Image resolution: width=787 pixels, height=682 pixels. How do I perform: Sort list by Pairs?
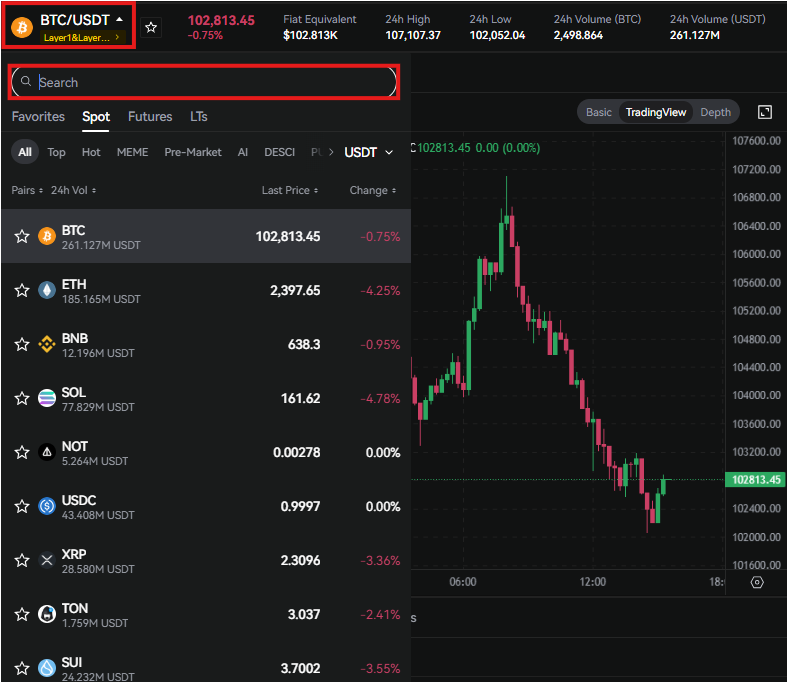pyautogui.click(x=27, y=190)
